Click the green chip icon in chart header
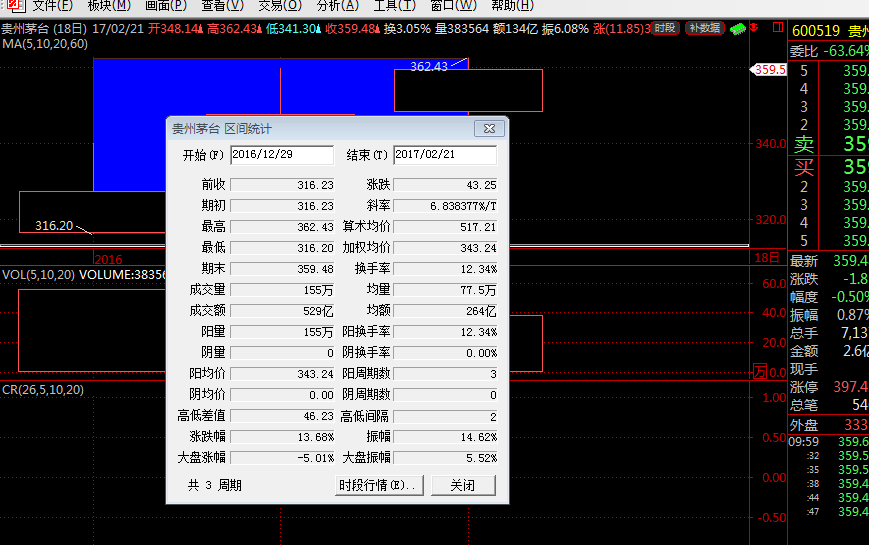Screen dimensions: 869x545 (x=738, y=29)
